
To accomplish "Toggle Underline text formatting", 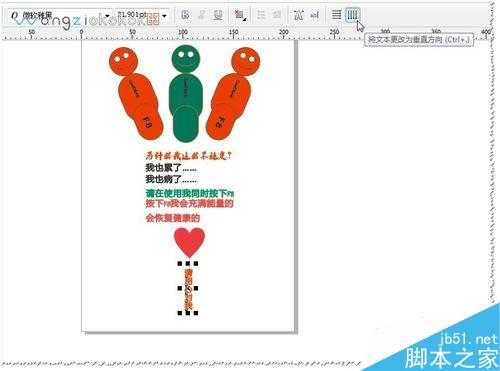I will point(218,15).
